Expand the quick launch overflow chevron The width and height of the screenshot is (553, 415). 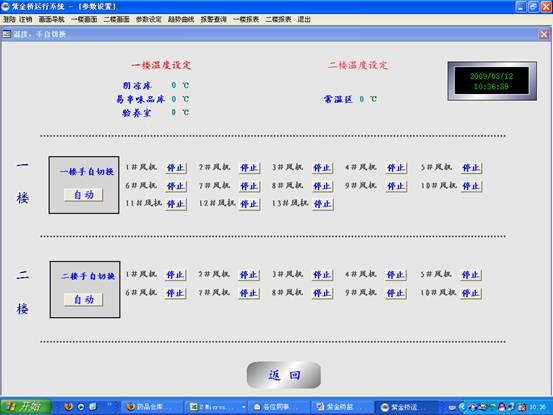click(x=109, y=404)
